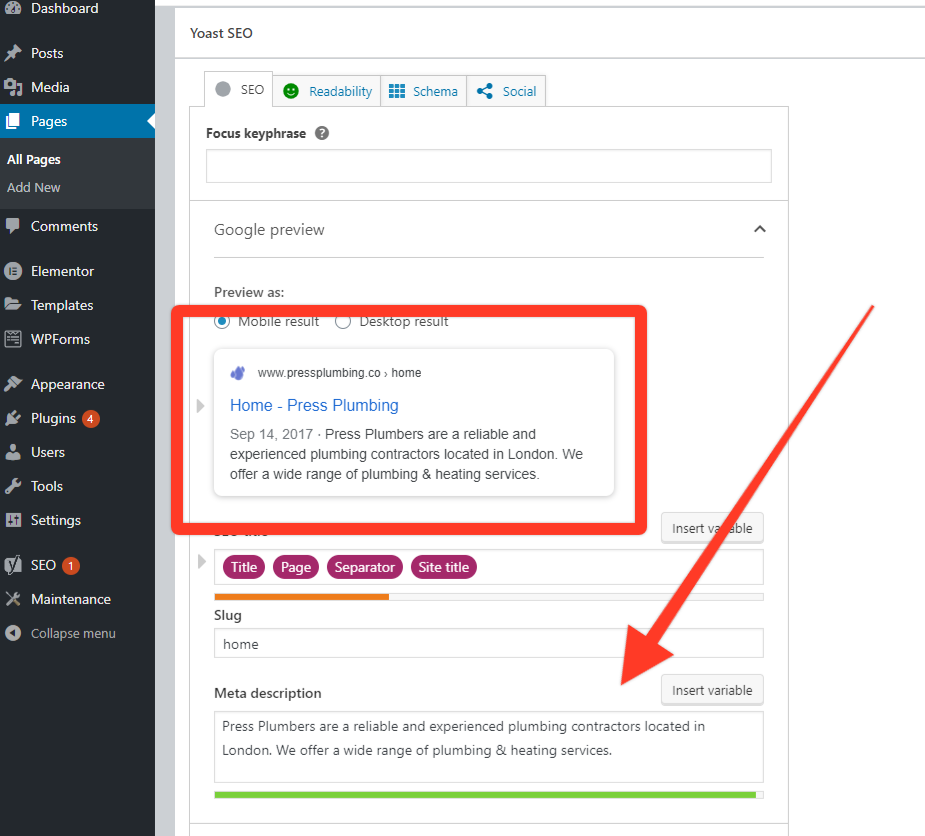Click the site favicon in Google preview
The height and width of the screenshot is (836, 925).
pos(238,373)
